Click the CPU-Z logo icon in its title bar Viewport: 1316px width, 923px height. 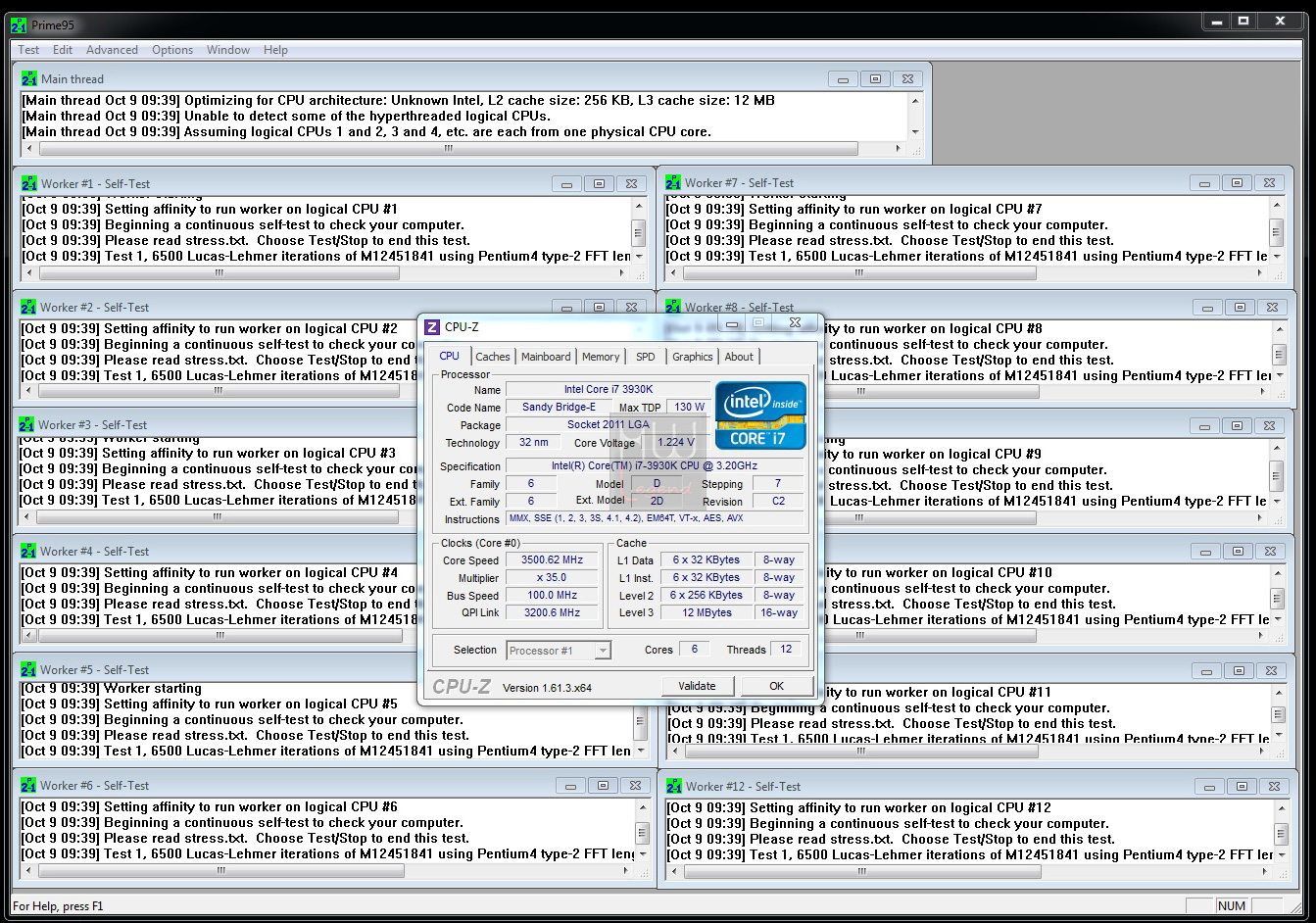pos(432,327)
